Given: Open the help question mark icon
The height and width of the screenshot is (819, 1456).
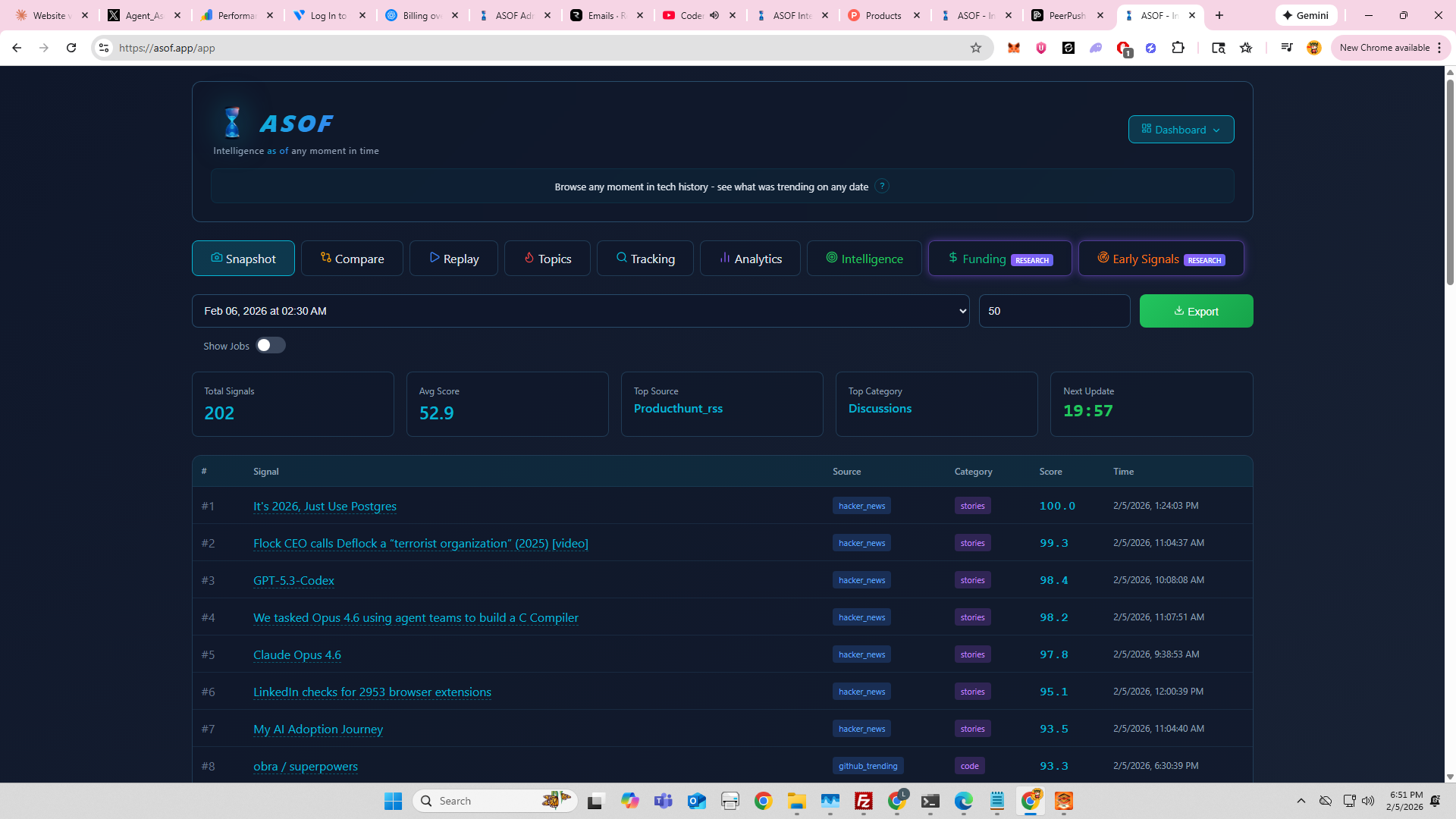Looking at the screenshot, I should (x=882, y=186).
